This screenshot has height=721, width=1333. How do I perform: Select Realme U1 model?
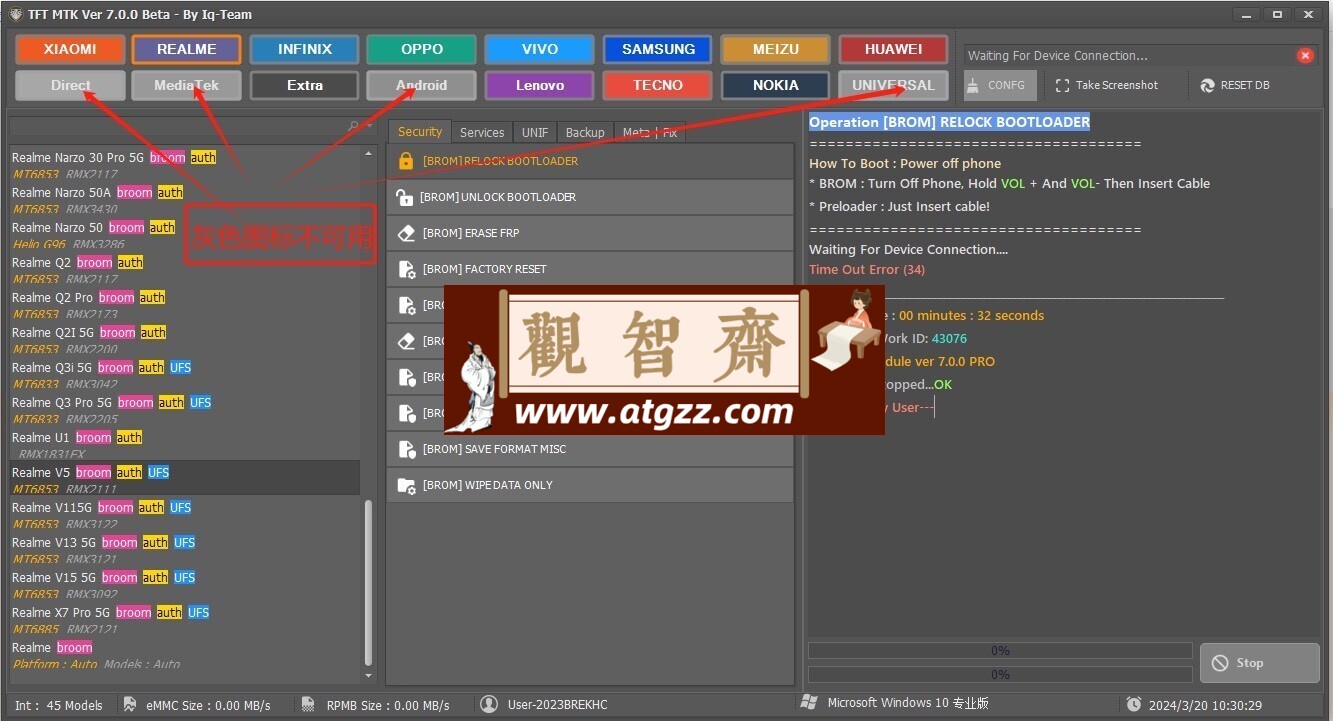click(185, 445)
